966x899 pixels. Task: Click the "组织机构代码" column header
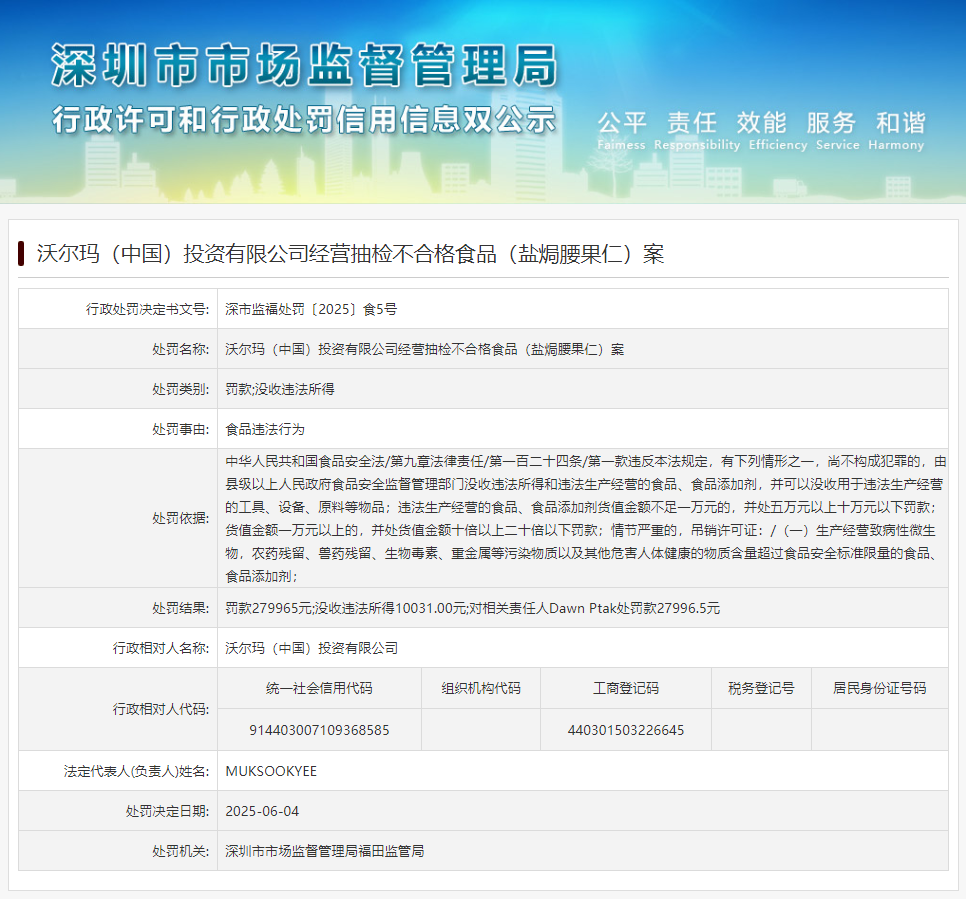click(481, 688)
